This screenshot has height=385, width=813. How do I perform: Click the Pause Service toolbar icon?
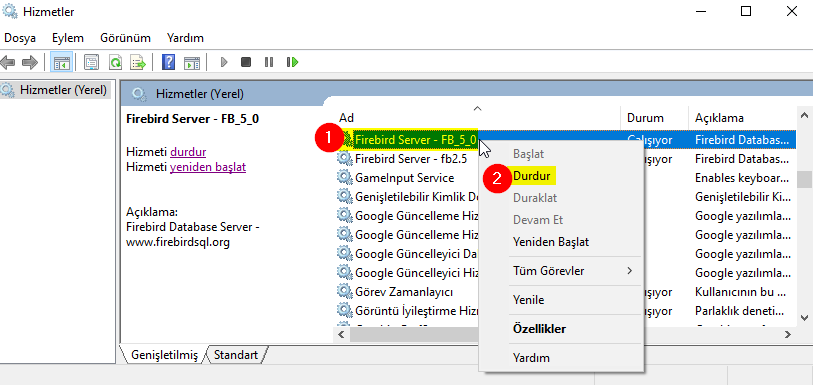click(x=269, y=63)
